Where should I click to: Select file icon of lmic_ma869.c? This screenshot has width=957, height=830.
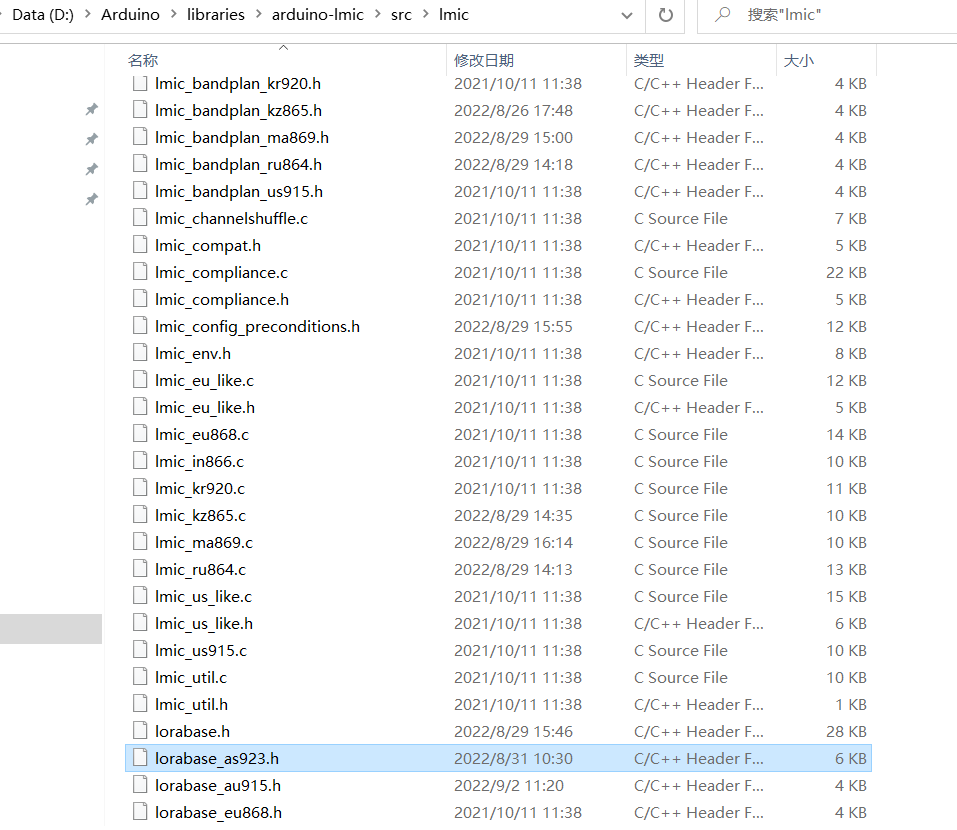tap(140, 542)
